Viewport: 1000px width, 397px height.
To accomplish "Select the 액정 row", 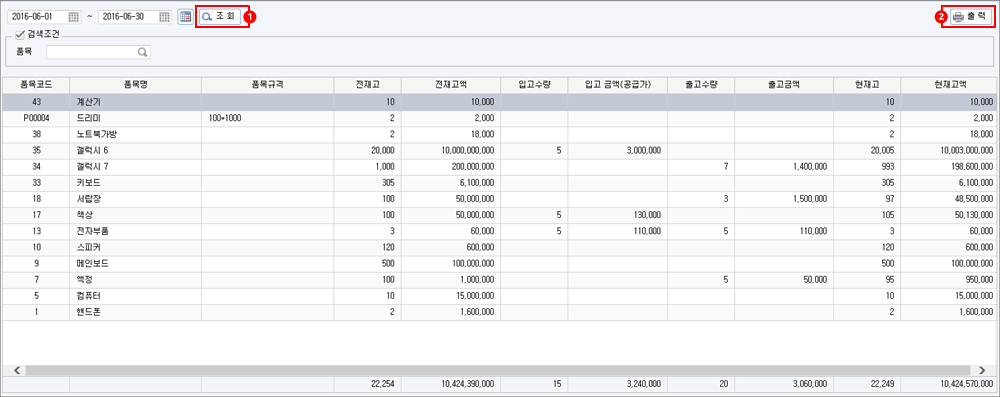I will pyautogui.click(x=500, y=280).
